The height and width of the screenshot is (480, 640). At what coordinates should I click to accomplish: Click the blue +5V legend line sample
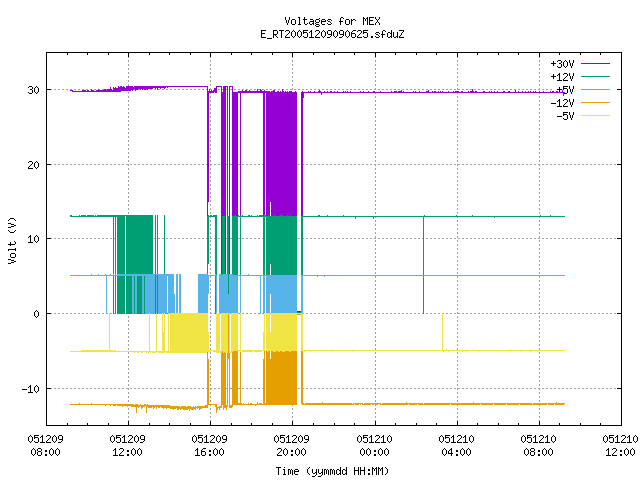point(595,89)
